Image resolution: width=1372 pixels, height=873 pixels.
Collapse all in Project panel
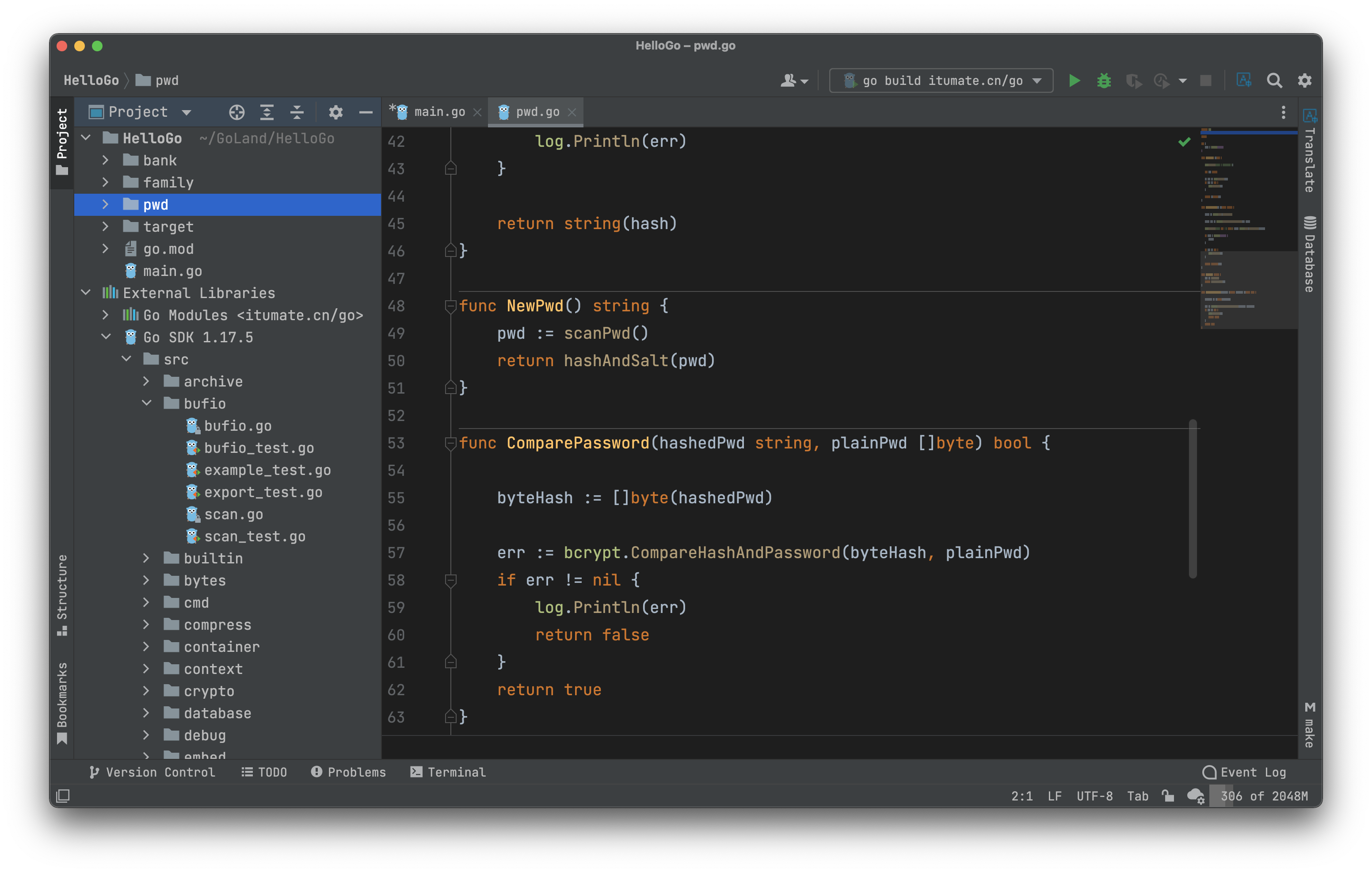click(x=297, y=112)
